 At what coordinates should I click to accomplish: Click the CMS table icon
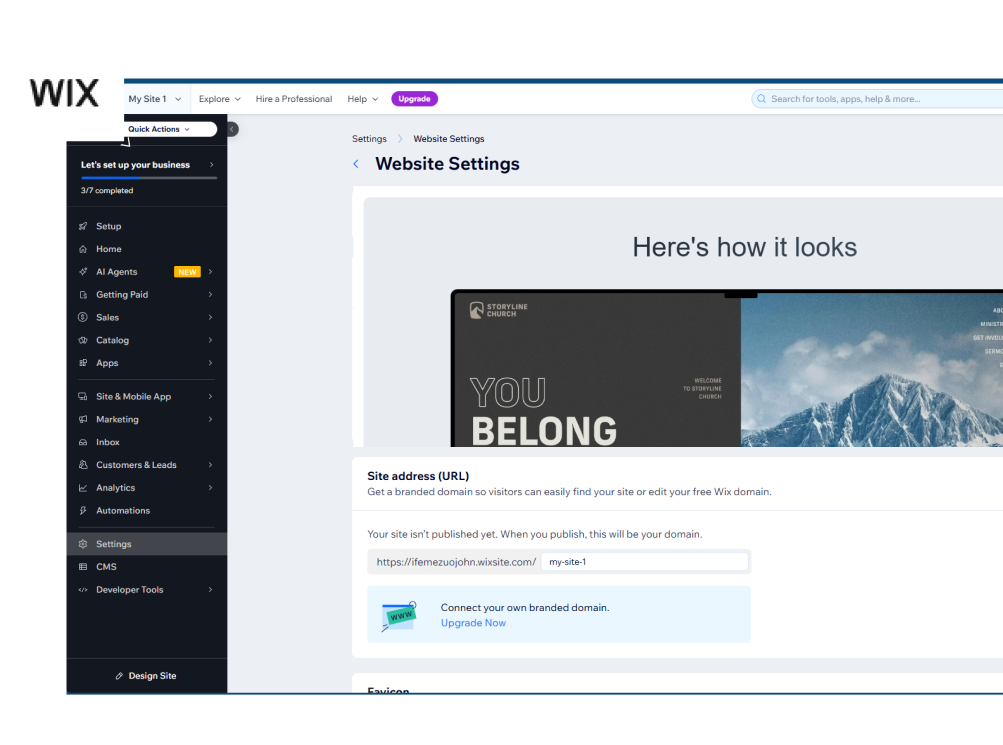pos(83,567)
